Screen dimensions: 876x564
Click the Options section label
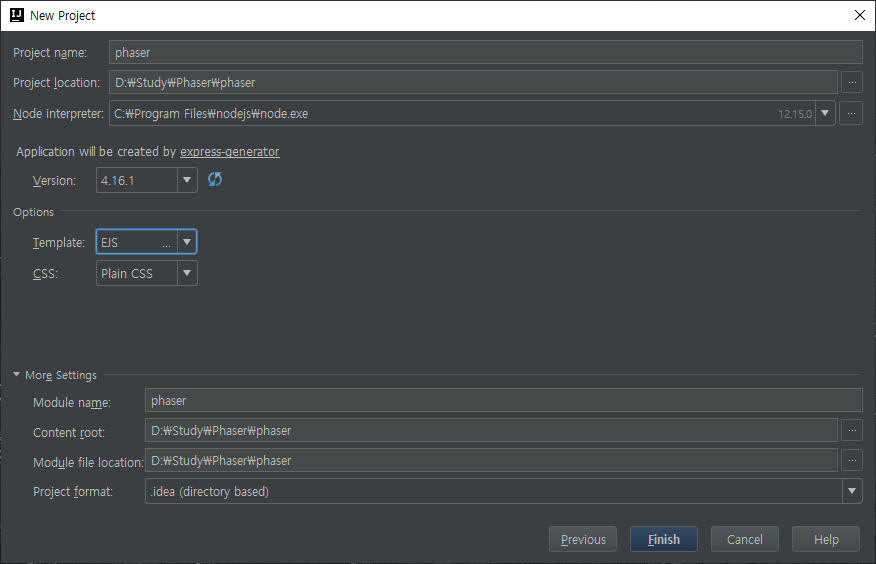[34, 212]
